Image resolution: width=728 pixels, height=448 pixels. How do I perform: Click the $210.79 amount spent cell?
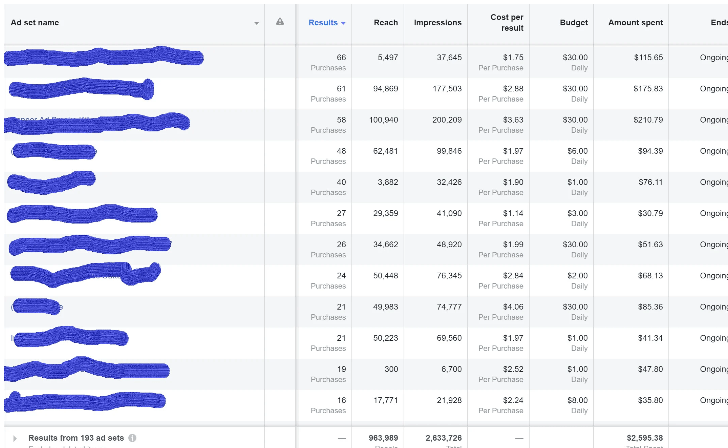(648, 120)
